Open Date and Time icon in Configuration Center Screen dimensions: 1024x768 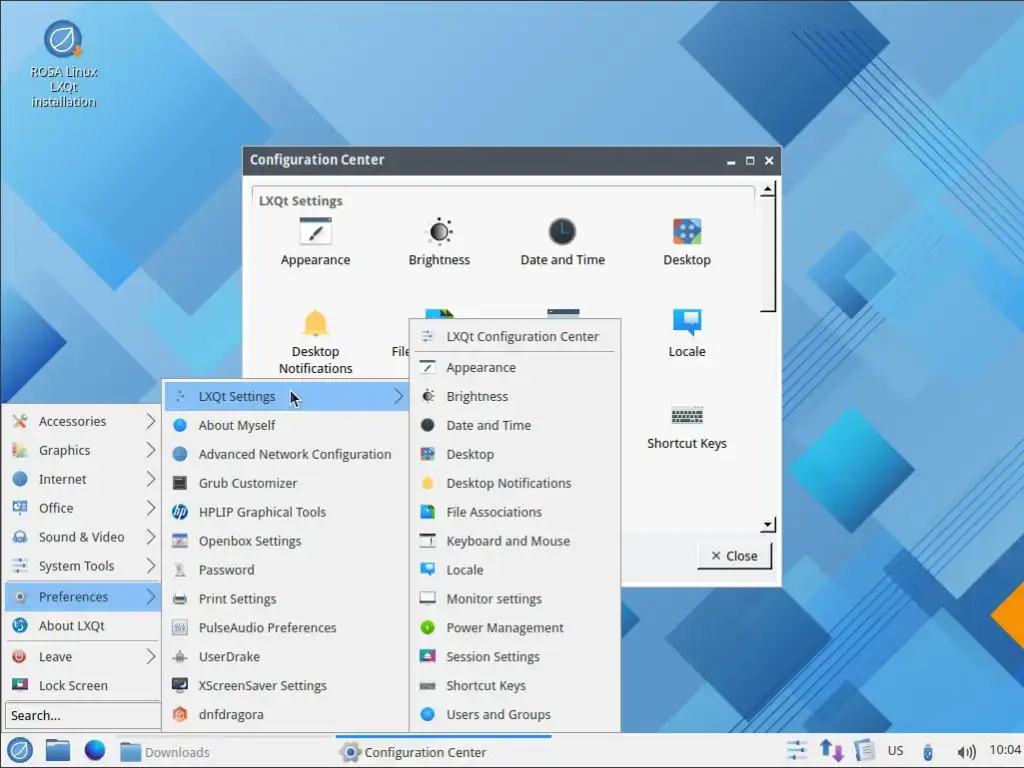click(x=562, y=232)
